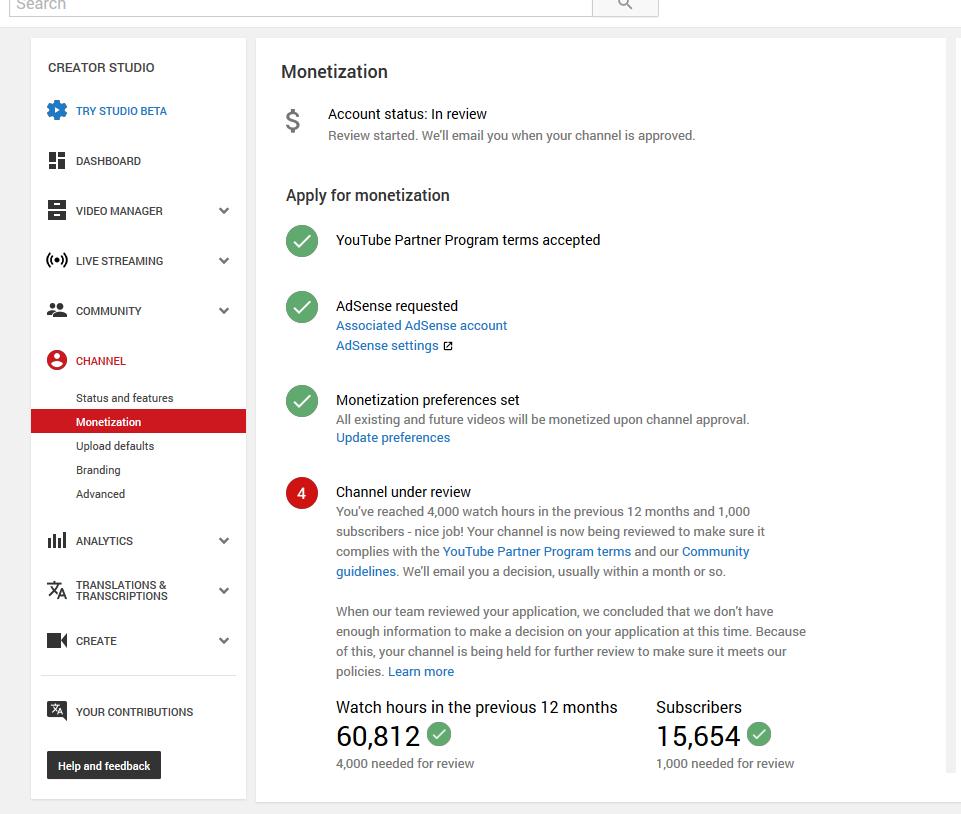Image resolution: width=961 pixels, height=814 pixels.
Task: Open Upload defaults
Action: (x=115, y=446)
